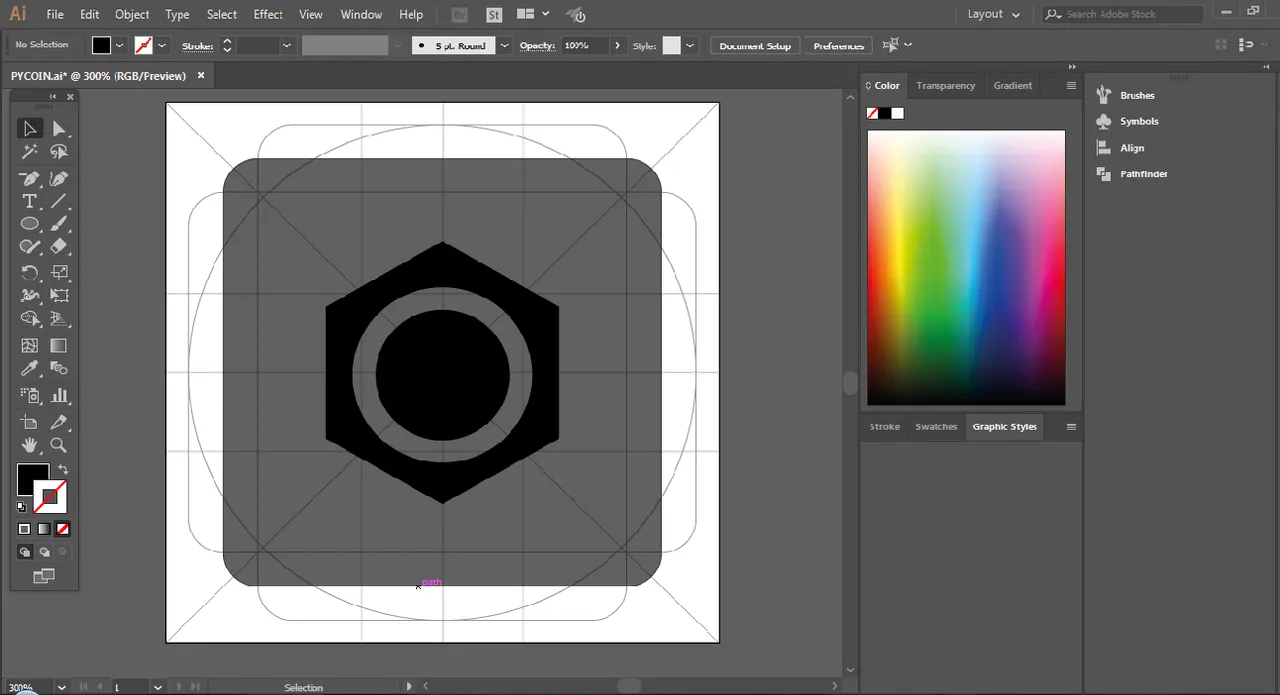The width and height of the screenshot is (1280, 695).
Task: Open Adobe Stock St icon
Action: tap(494, 15)
